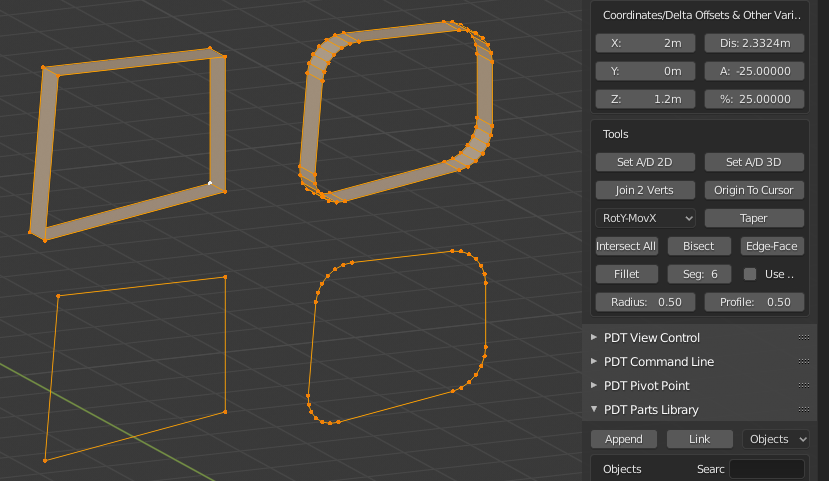Click the Search input in Parts Library
The image size is (829, 481).
(766, 469)
